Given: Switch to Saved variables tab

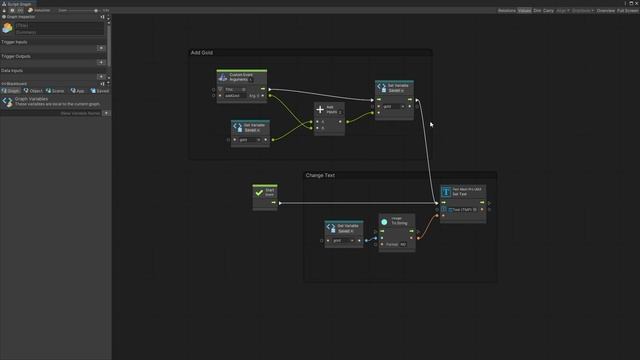Looking at the screenshot, I should click(100, 91).
